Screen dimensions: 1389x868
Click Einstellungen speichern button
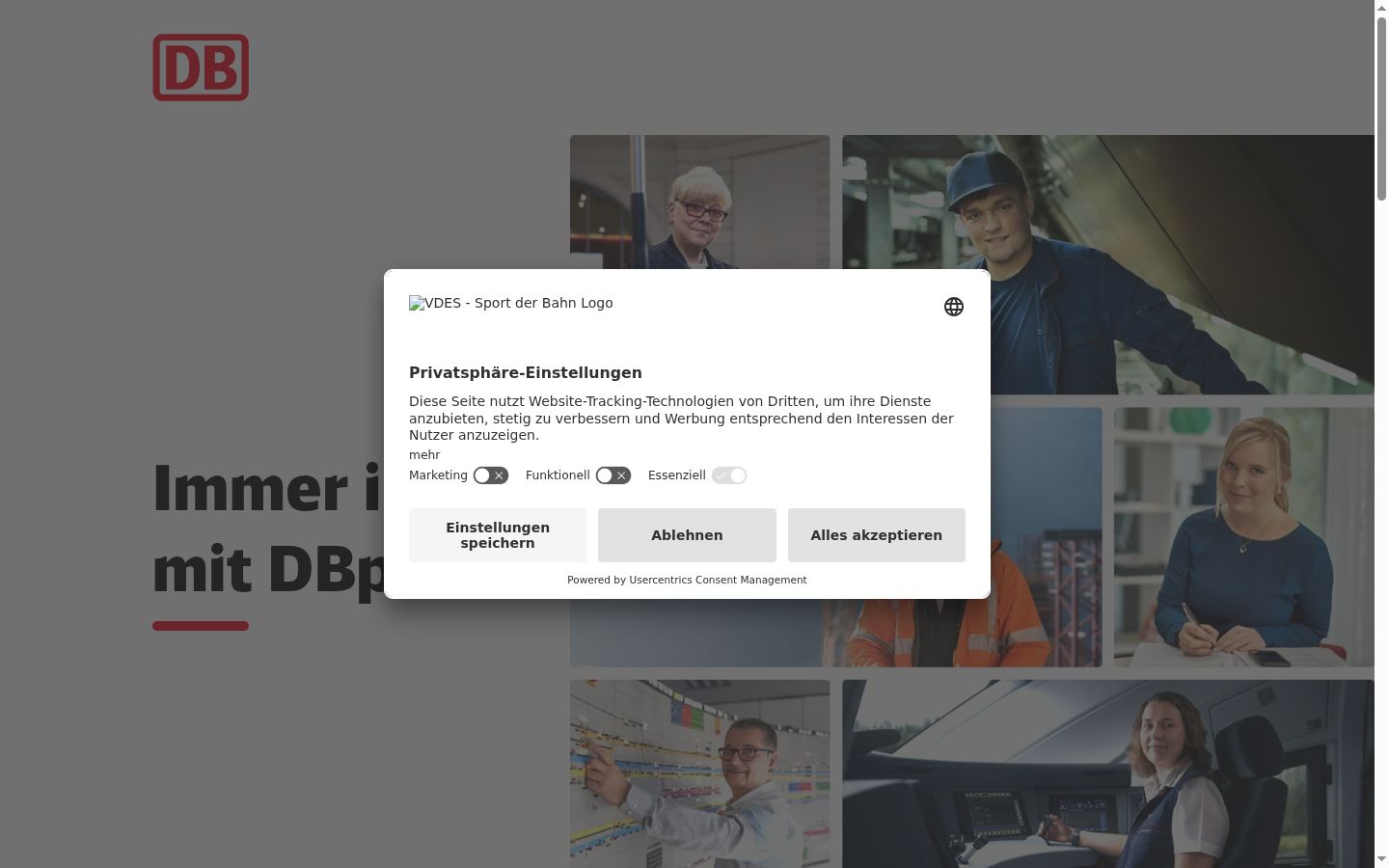click(498, 535)
